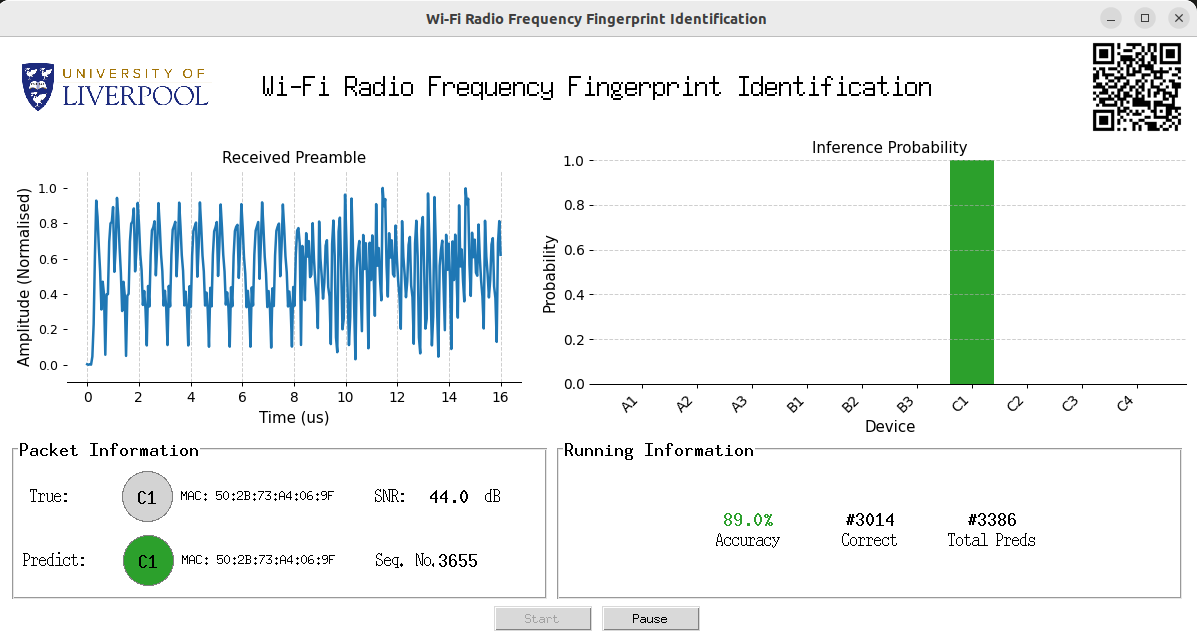Select the True device badge labeled C1
Screen dimensions: 1197x636
click(x=147, y=496)
